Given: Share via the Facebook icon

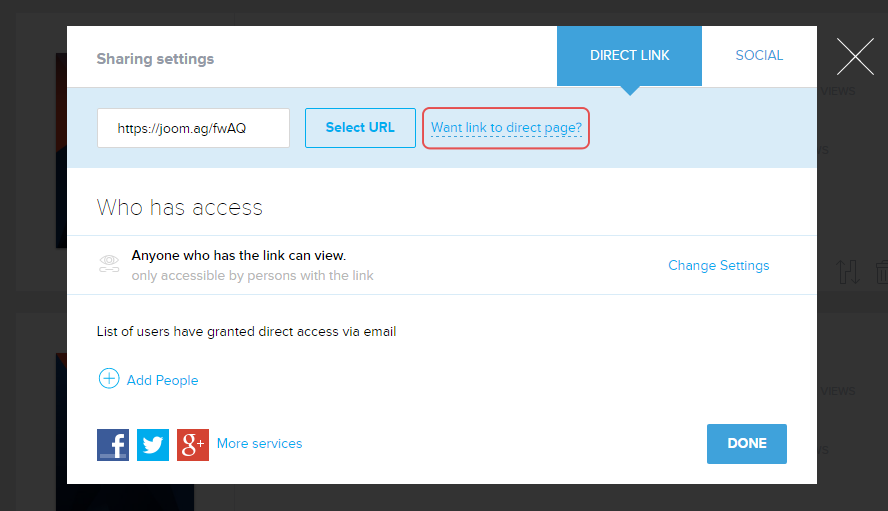Looking at the screenshot, I should click(113, 444).
